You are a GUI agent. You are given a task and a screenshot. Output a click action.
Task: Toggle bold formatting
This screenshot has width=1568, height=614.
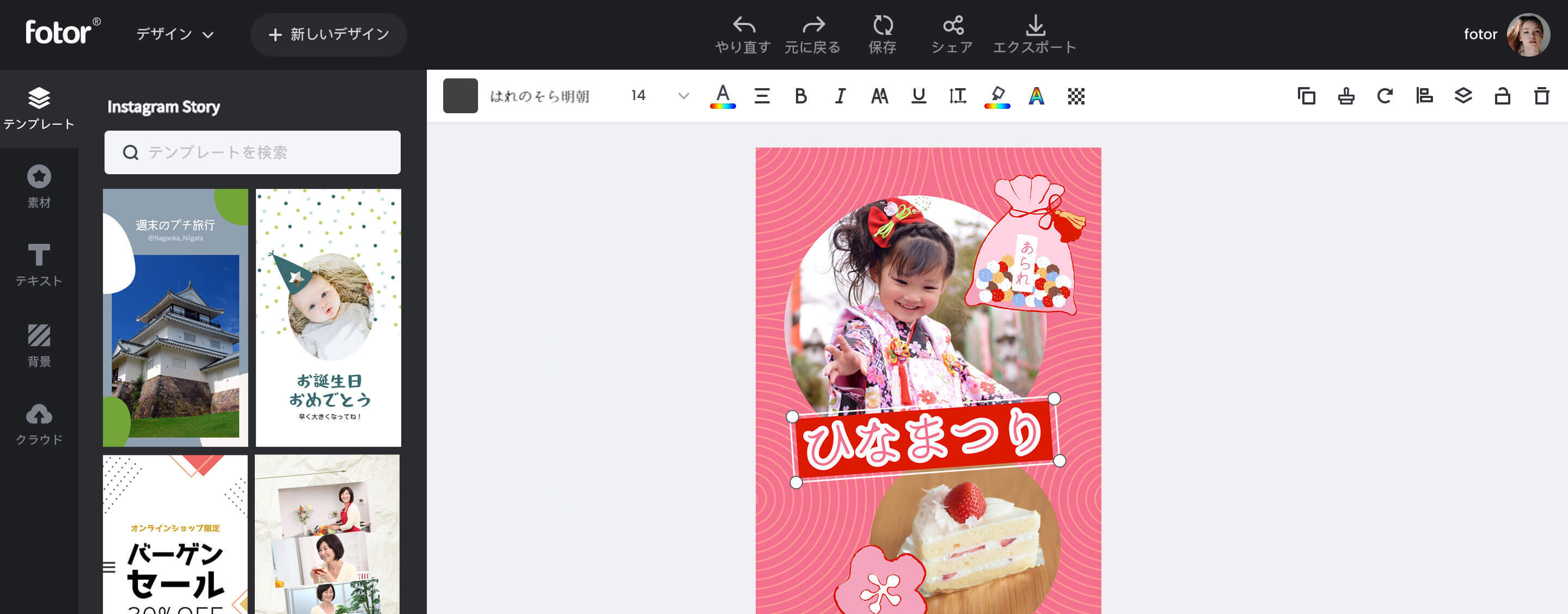(x=801, y=96)
